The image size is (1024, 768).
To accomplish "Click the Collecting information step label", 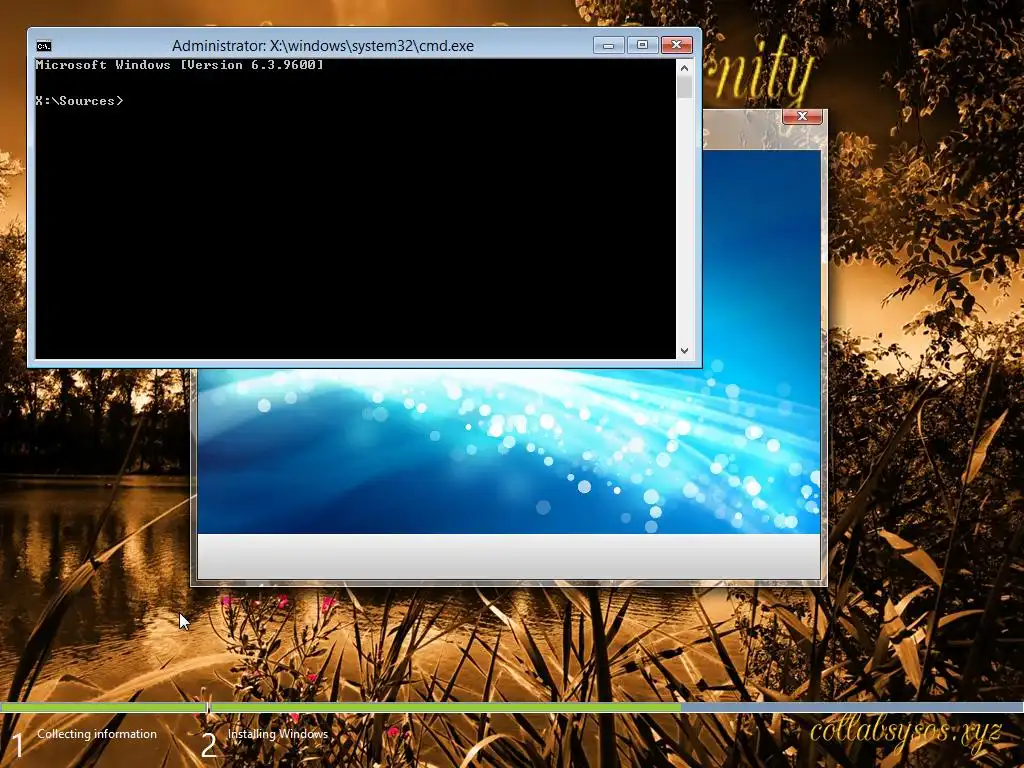I will [97, 734].
